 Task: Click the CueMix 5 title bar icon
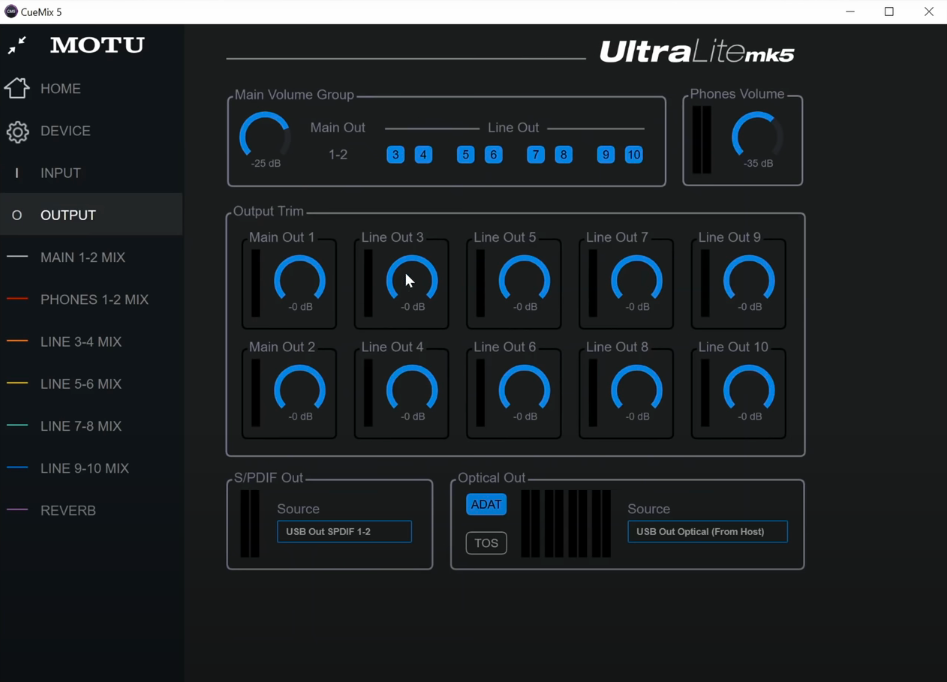tap(11, 12)
